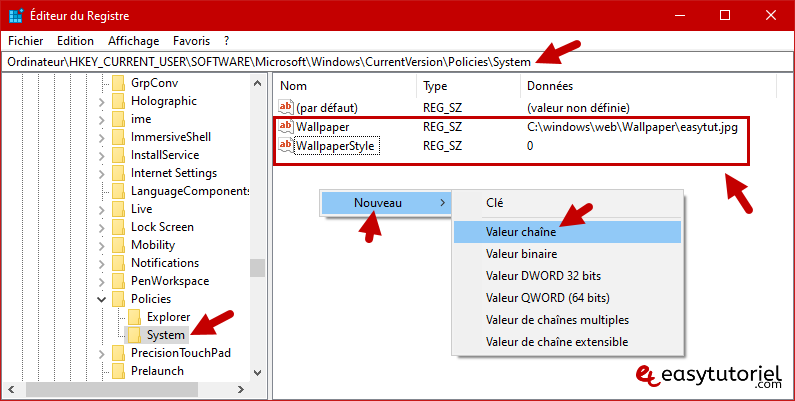The image size is (795, 401).
Task: Click the PrecisionTouchPad folder icon
Action: click(x=118, y=353)
